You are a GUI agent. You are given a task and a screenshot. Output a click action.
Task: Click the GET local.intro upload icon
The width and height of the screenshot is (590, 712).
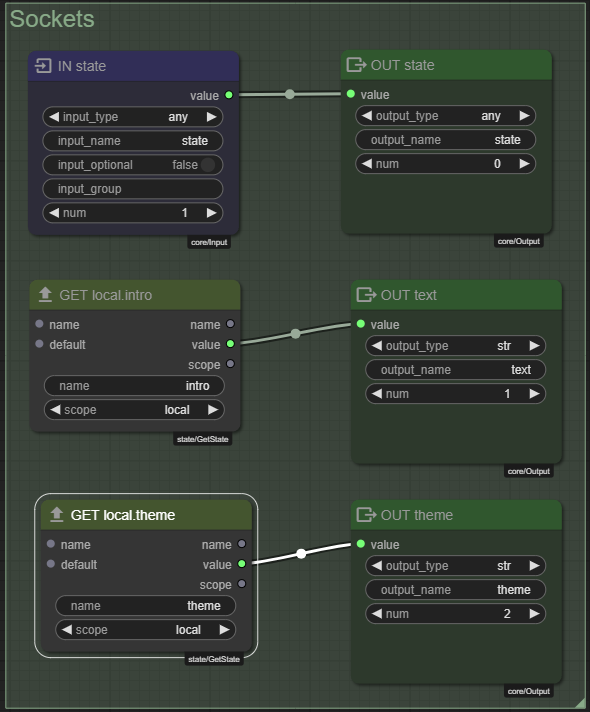click(x=45, y=295)
